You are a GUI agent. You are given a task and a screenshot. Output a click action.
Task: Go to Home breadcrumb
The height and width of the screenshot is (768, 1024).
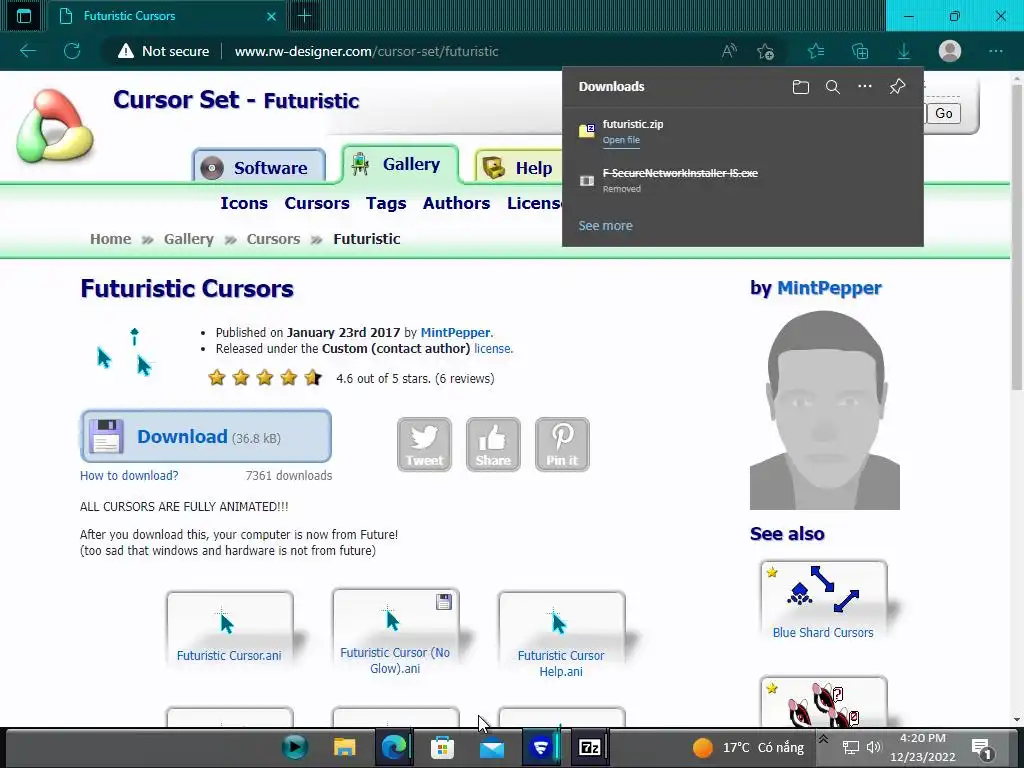[x=110, y=239]
